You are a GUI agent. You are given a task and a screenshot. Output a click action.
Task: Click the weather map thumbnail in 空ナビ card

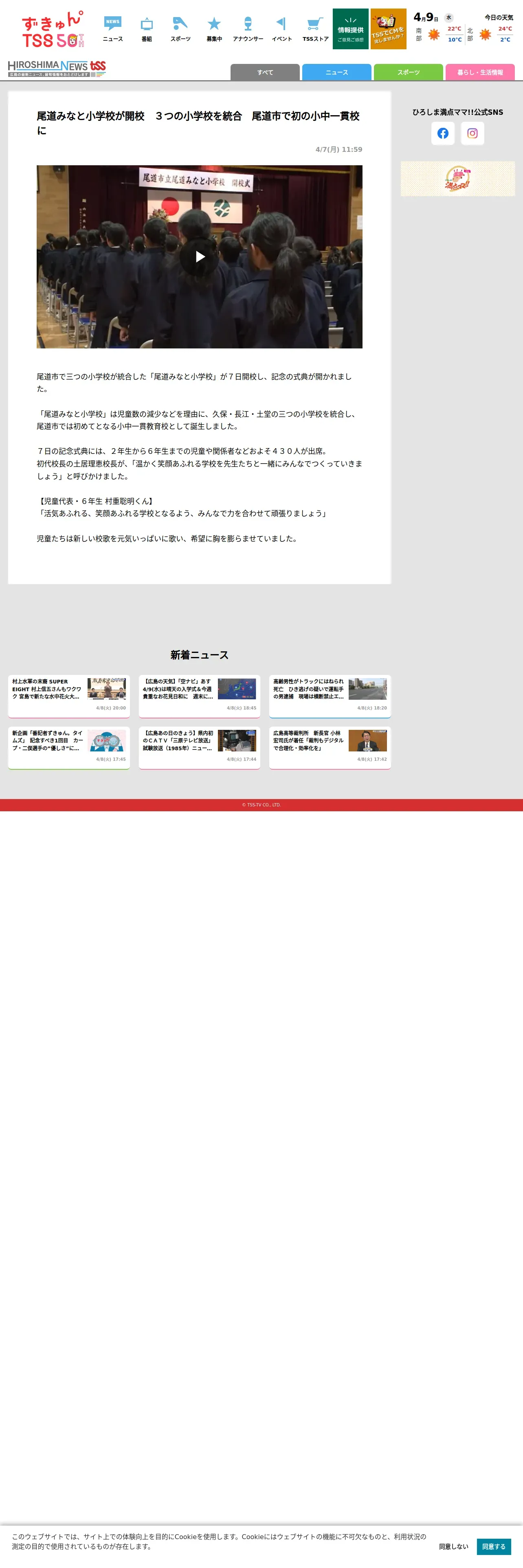pos(237,689)
